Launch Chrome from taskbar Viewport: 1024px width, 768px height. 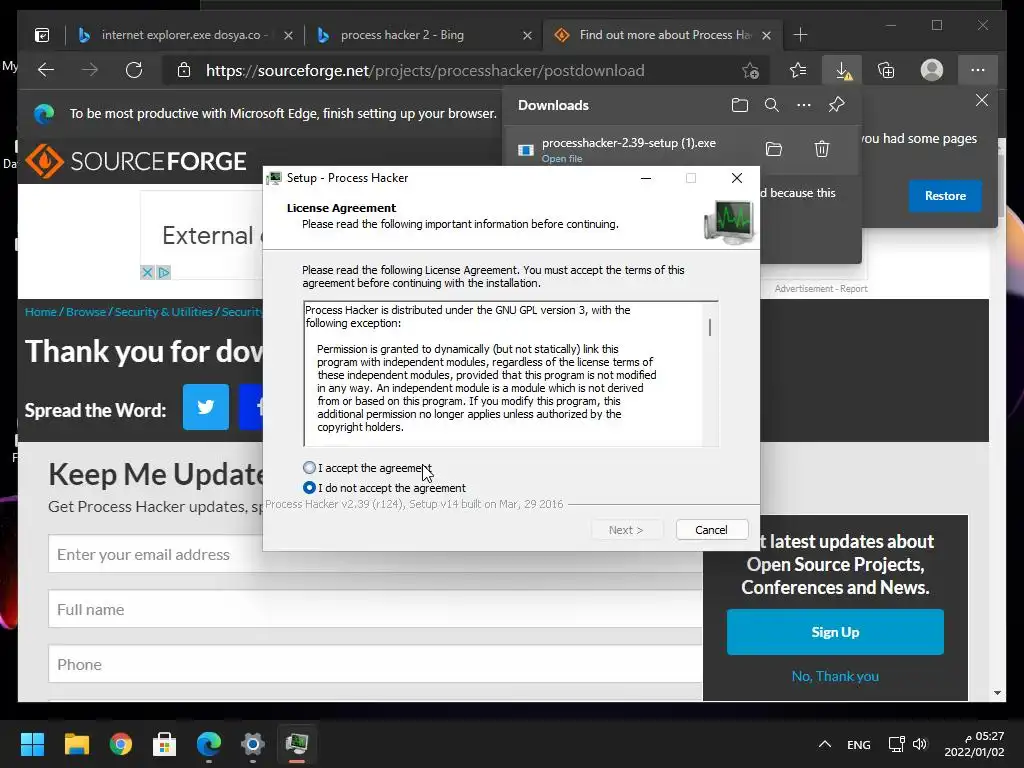coord(121,744)
